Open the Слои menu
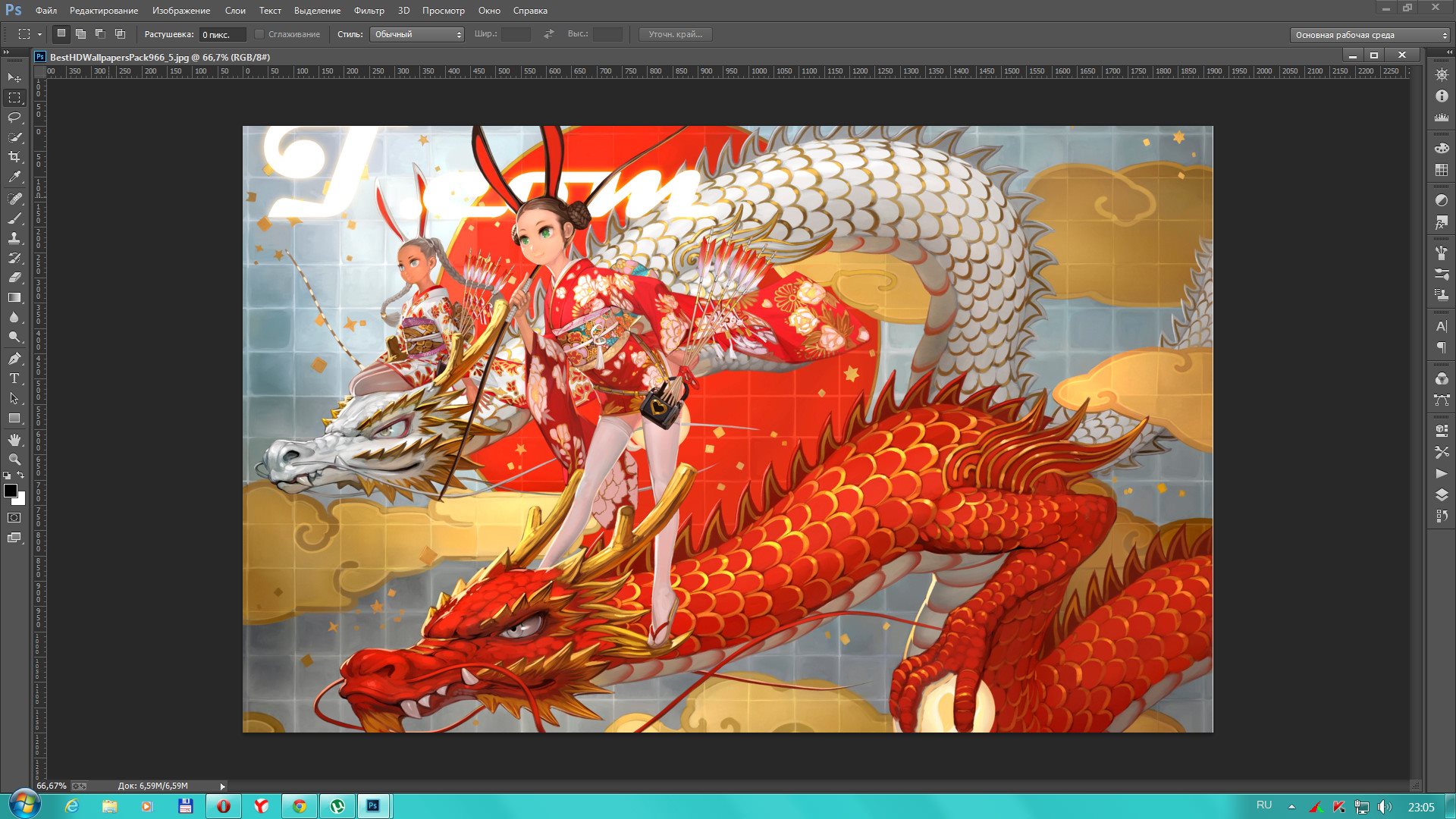 [235, 11]
